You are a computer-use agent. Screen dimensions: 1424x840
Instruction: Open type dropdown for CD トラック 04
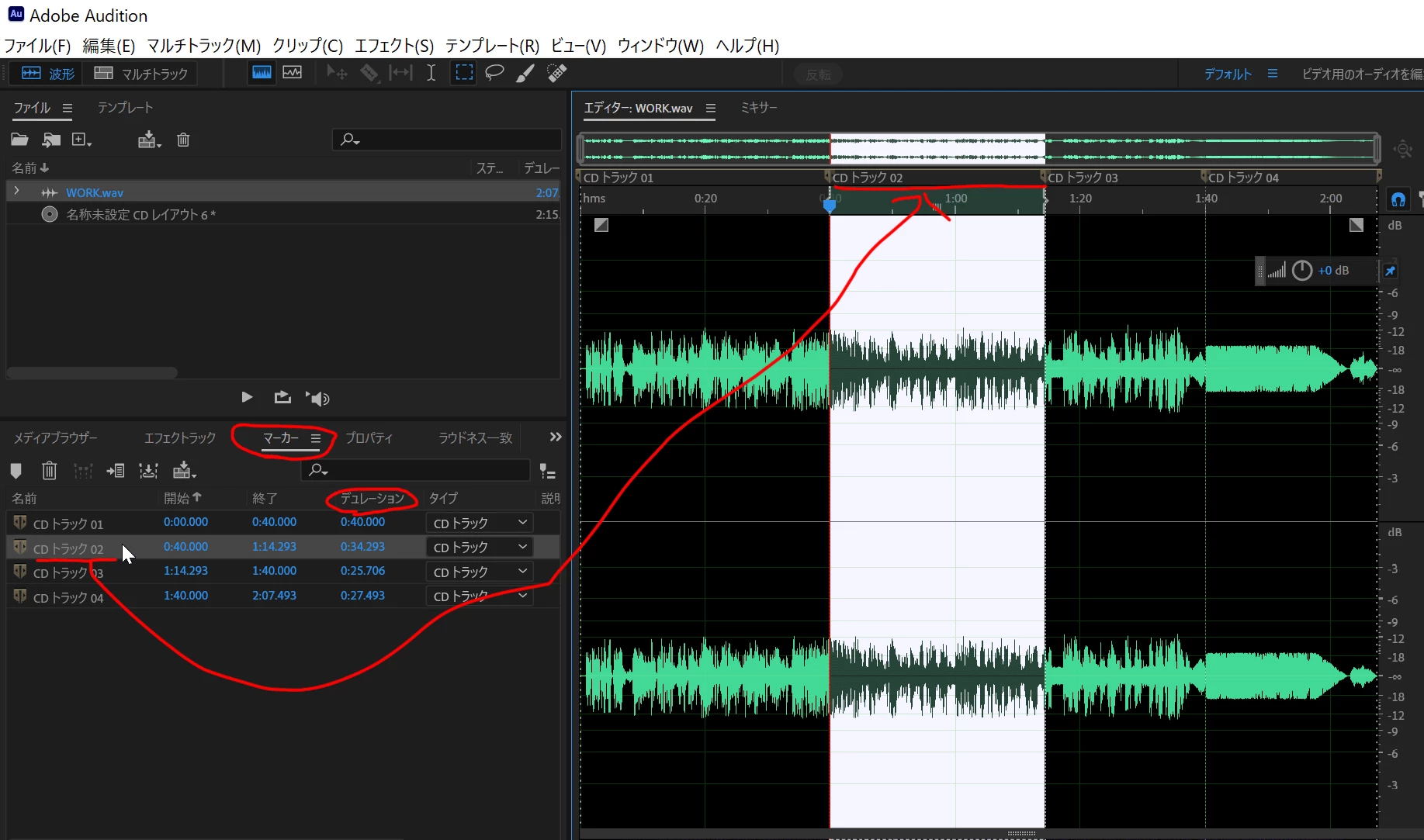[480, 596]
